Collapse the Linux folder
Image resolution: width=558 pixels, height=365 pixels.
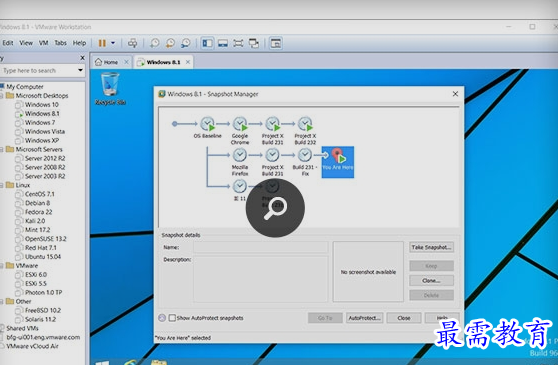coord(1,185)
